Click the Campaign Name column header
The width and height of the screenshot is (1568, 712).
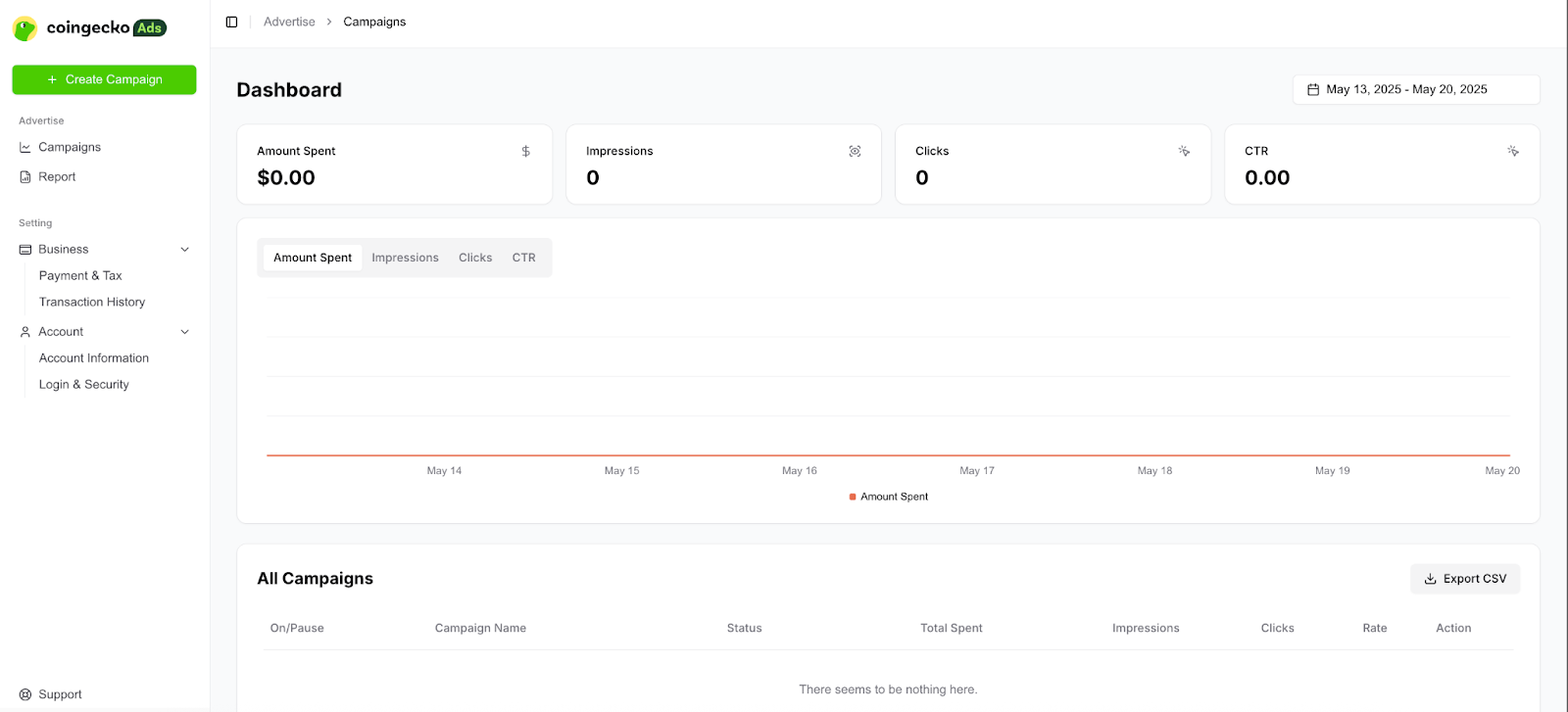coord(480,628)
